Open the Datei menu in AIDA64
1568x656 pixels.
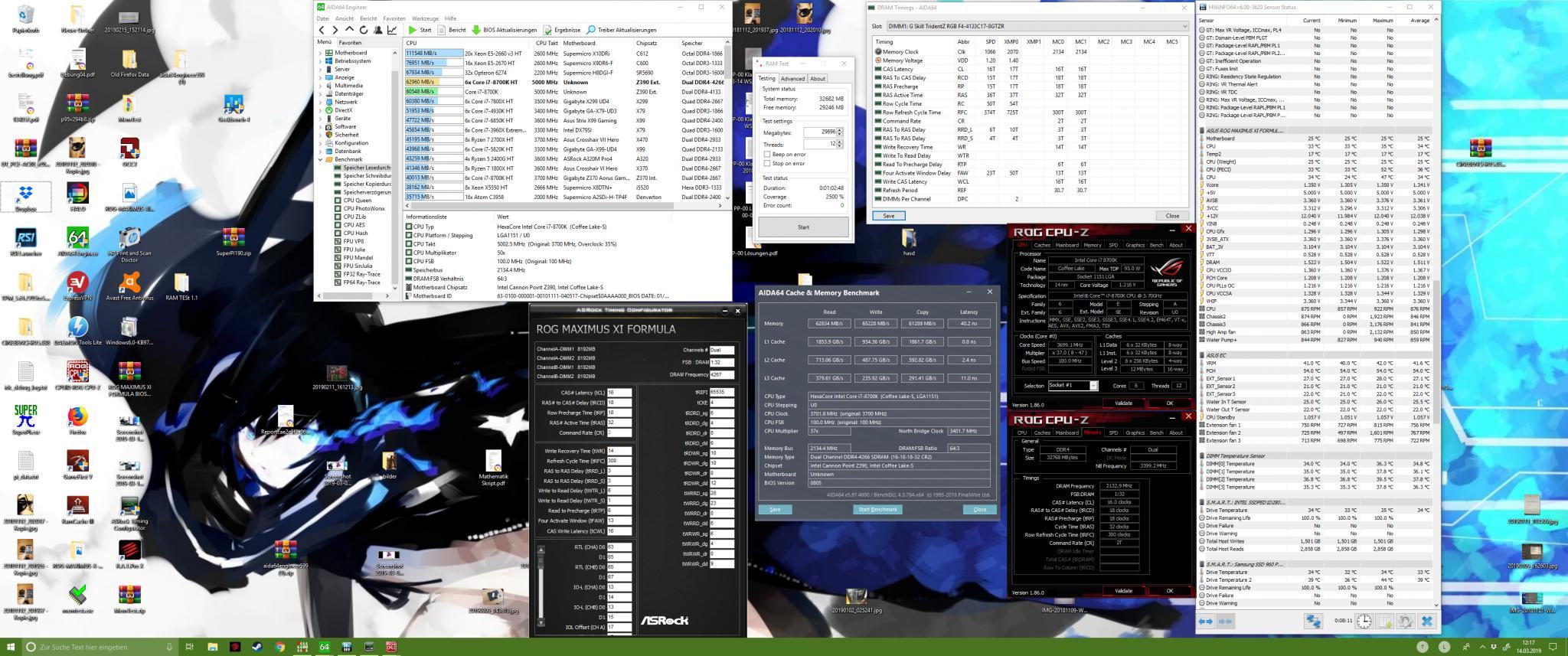coord(322,18)
